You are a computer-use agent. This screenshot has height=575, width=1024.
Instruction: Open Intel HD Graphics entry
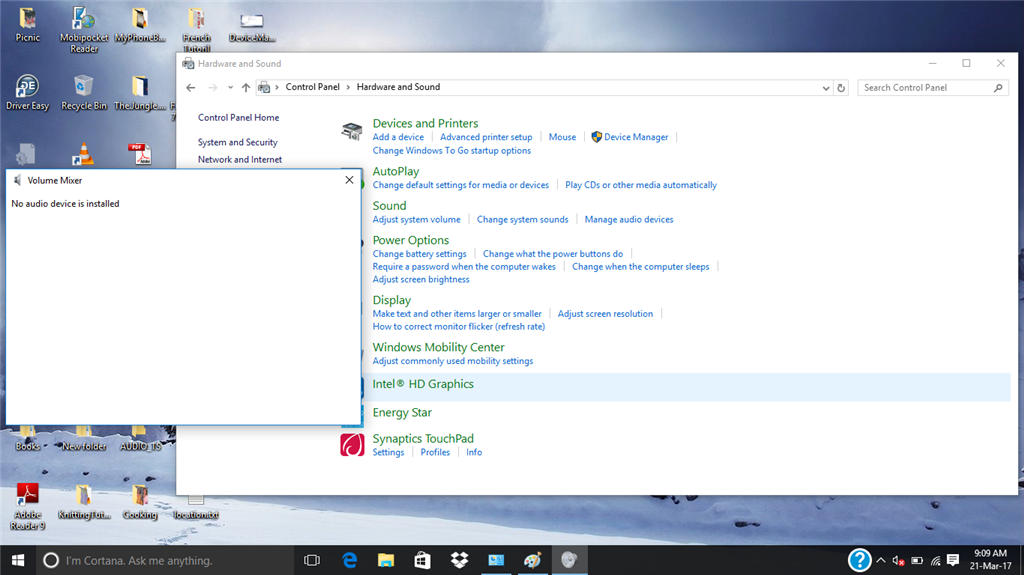point(423,384)
